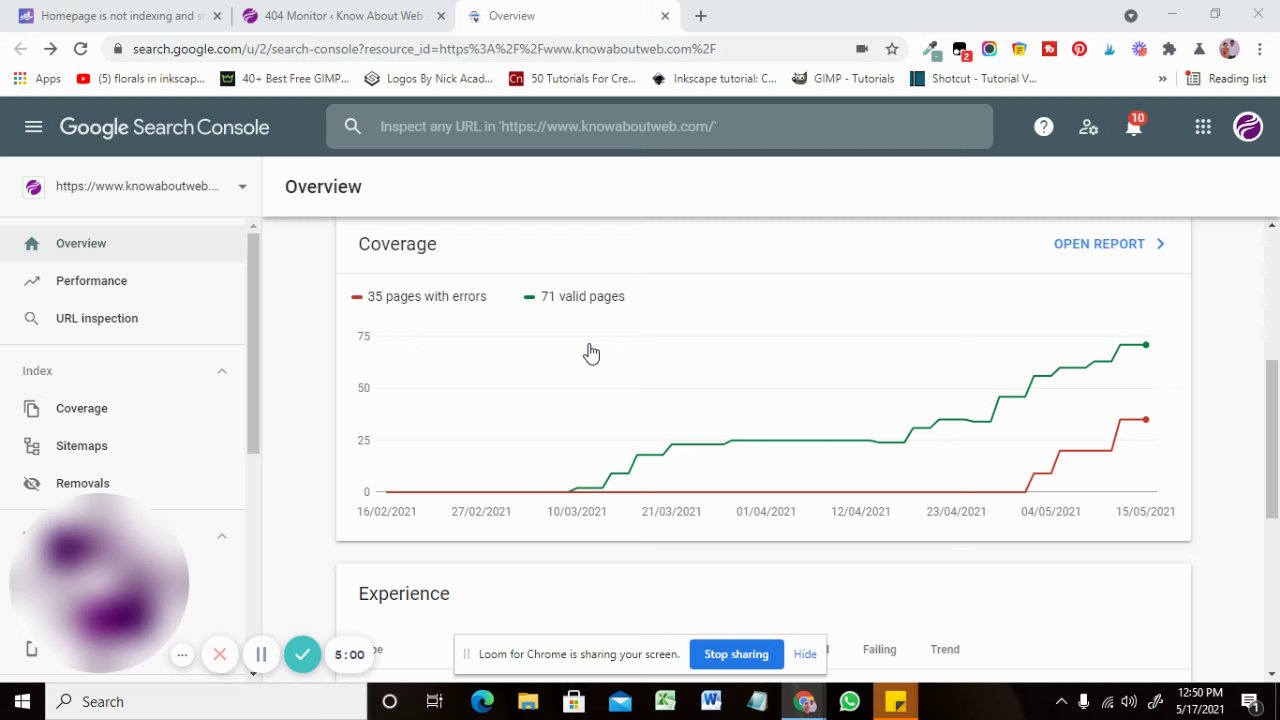This screenshot has width=1280, height=720.
Task: Open the account avatar in Search Console header
Action: [x=1248, y=127]
